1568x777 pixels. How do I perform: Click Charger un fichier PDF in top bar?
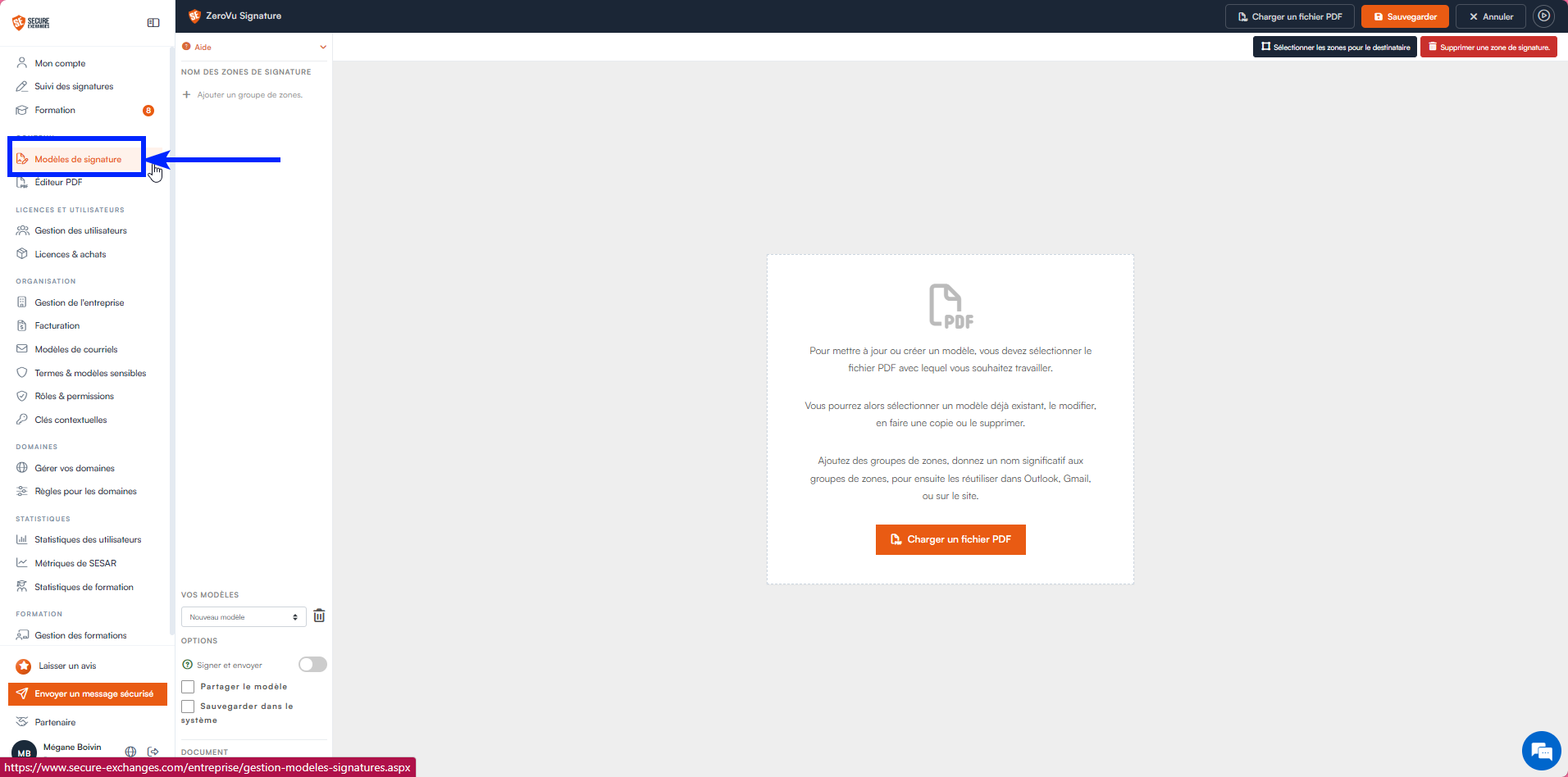pyautogui.click(x=1290, y=16)
